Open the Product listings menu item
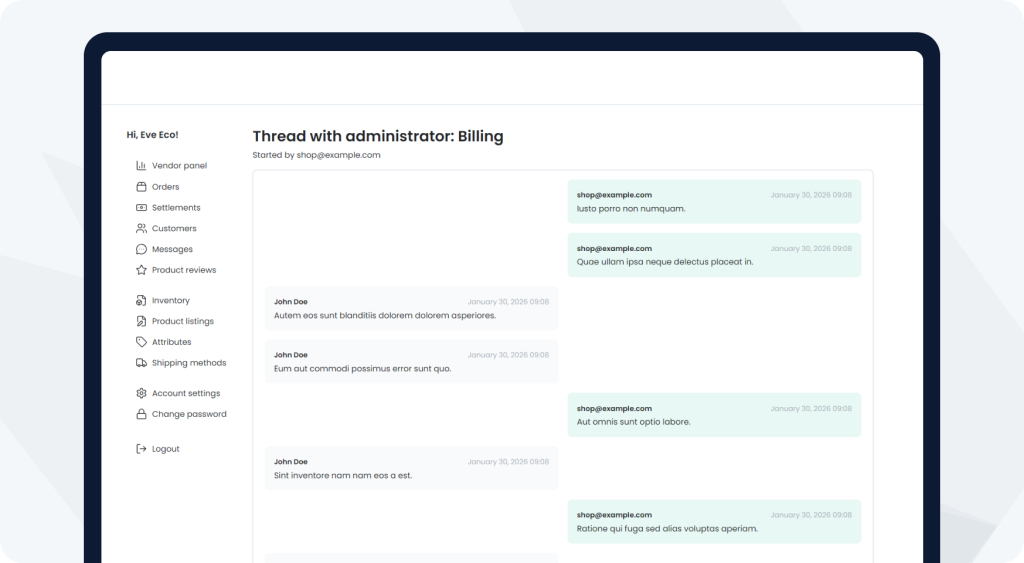1024x563 pixels. [182, 322]
